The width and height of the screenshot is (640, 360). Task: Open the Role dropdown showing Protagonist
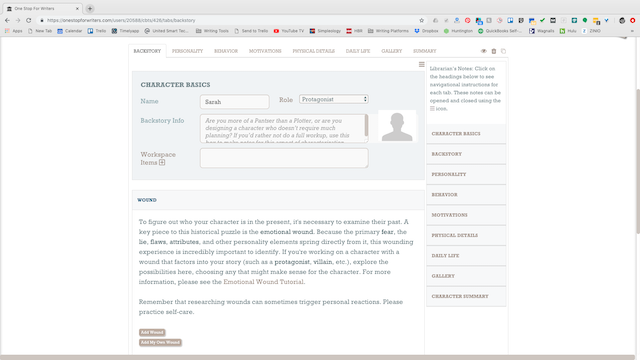point(334,99)
